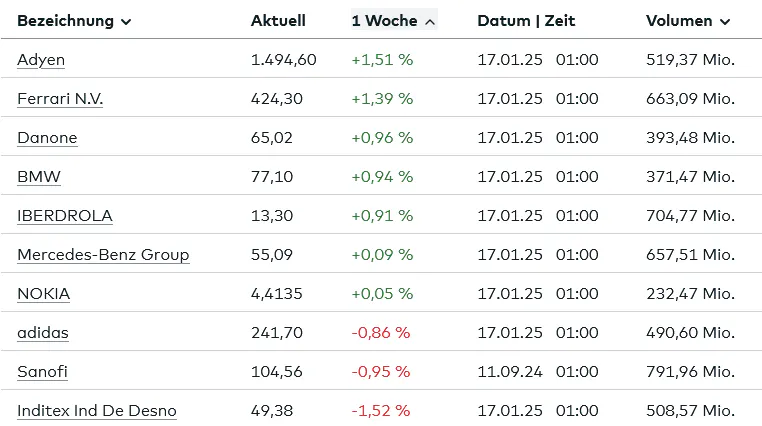The width and height of the screenshot is (762, 426).
Task: Select Sanofi's -0,95 % weekly change
Action: 381,372
